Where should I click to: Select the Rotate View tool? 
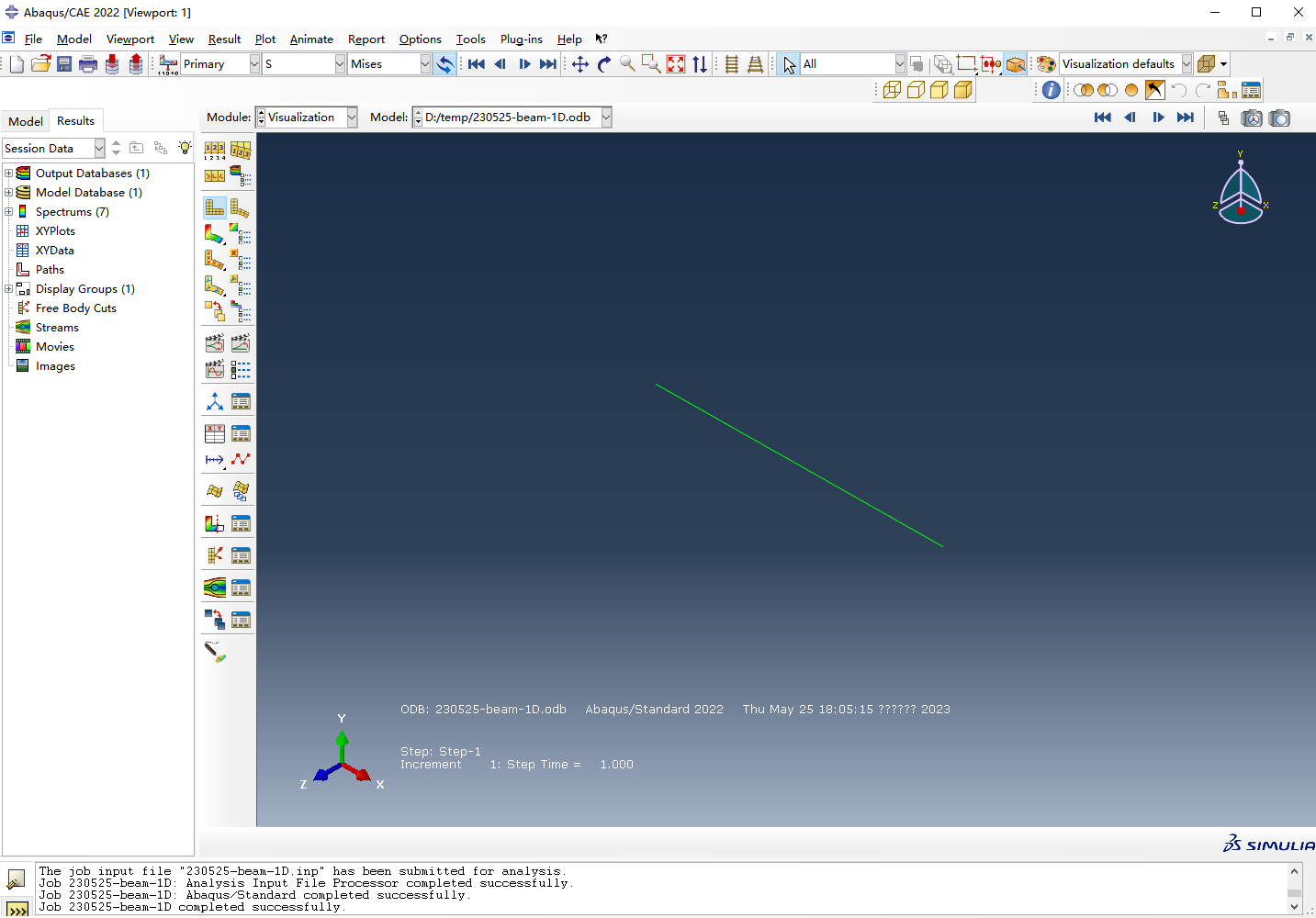point(604,64)
